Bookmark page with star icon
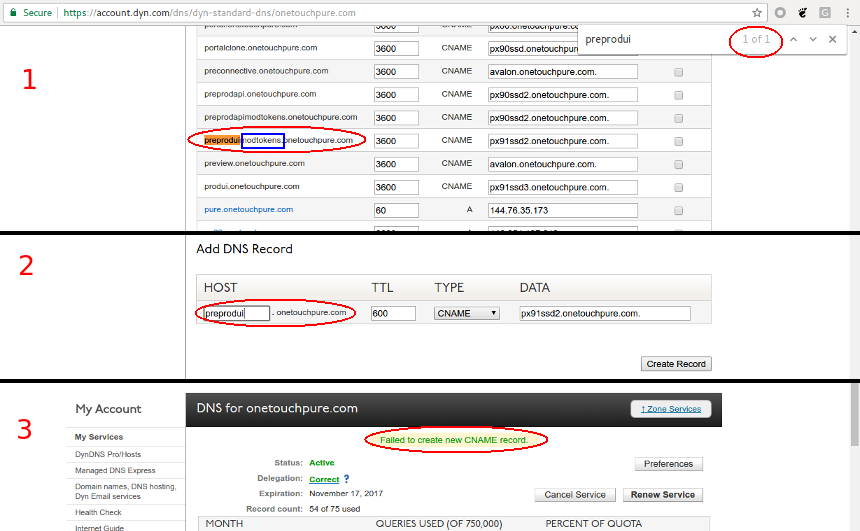The width and height of the screenshot is (860, 531). click(757, 13)
